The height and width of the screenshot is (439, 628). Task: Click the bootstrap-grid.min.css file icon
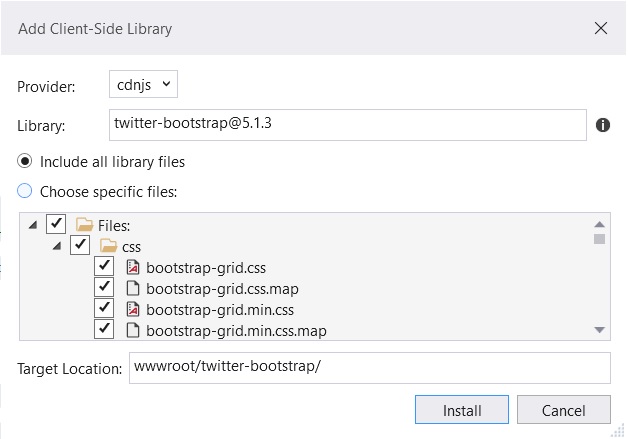point(133,309)
